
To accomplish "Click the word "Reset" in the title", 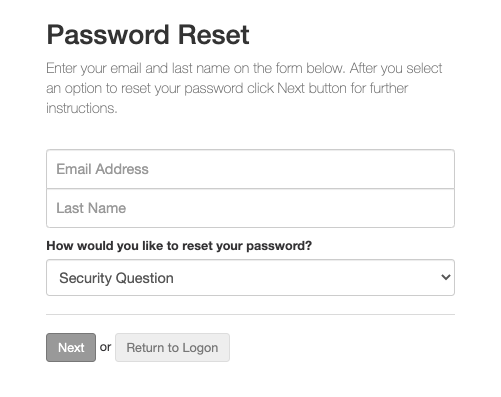I will (214, 35).
